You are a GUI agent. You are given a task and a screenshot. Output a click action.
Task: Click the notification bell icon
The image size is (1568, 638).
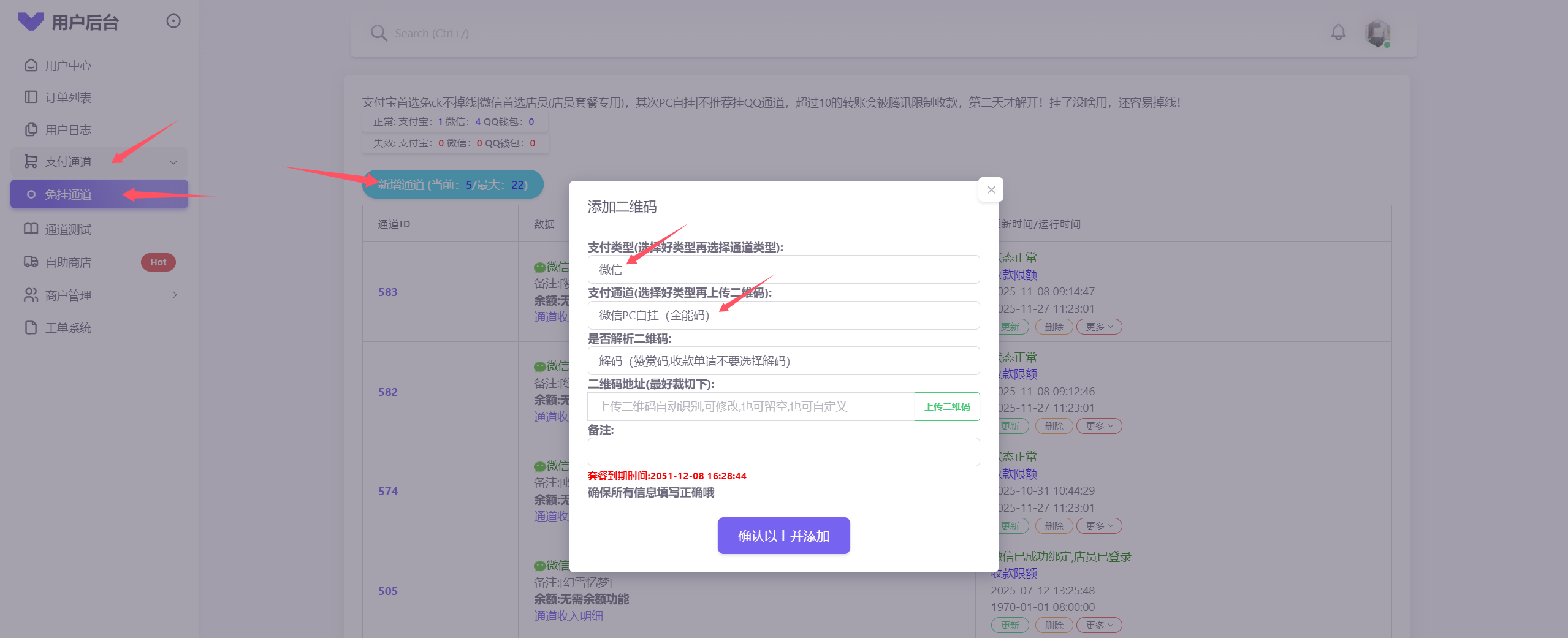coord(1339,33)
